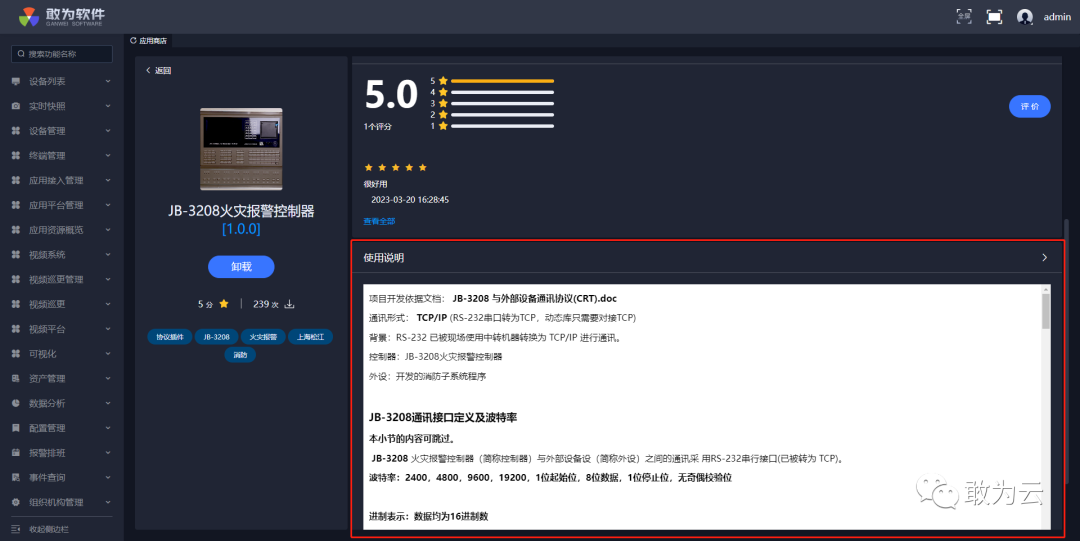
Task: Click the 数据分析 pie chart icon
Action: pyautogui.click(x=16, y=403)
